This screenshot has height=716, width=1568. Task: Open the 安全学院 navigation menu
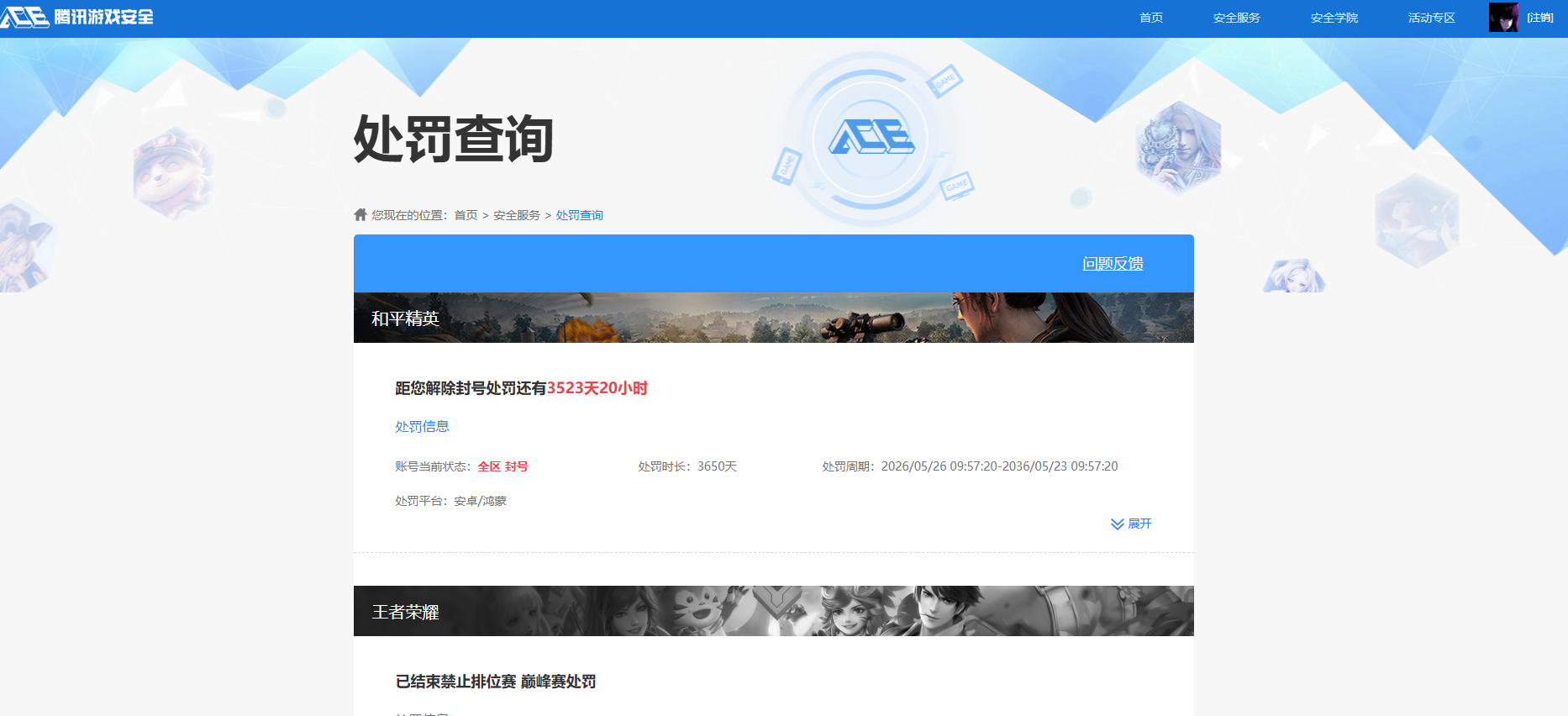1334,18
